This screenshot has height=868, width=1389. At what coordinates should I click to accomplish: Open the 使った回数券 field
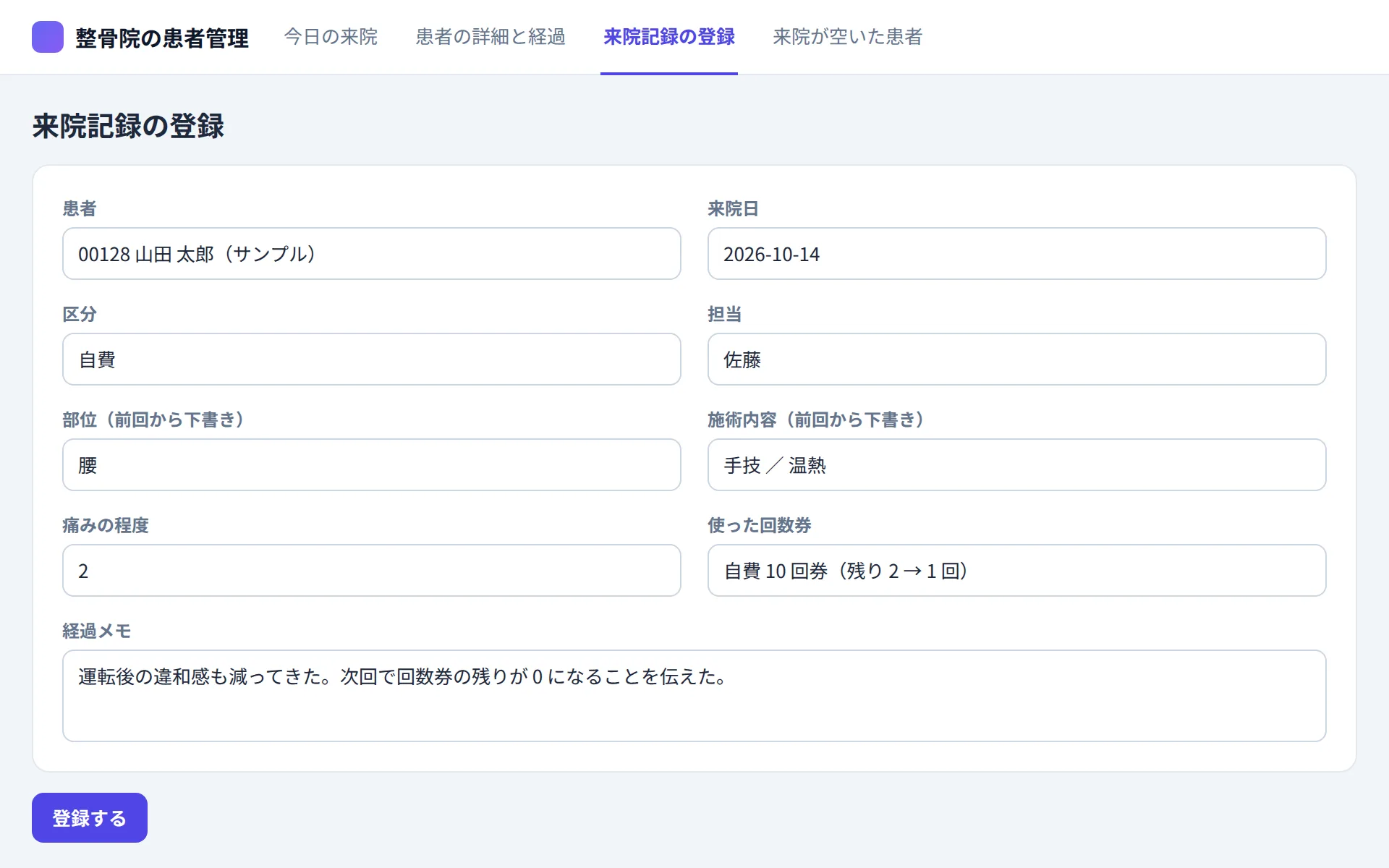pos(1016,571)
